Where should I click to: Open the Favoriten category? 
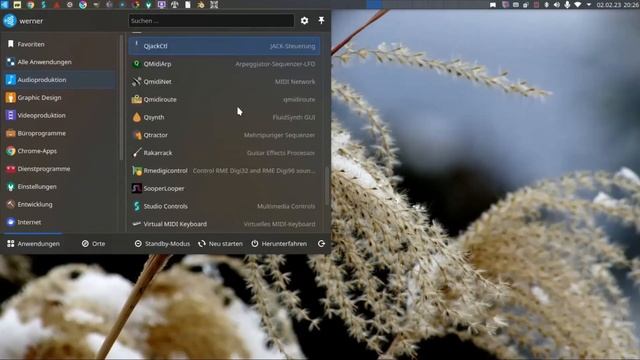point(60,44)
